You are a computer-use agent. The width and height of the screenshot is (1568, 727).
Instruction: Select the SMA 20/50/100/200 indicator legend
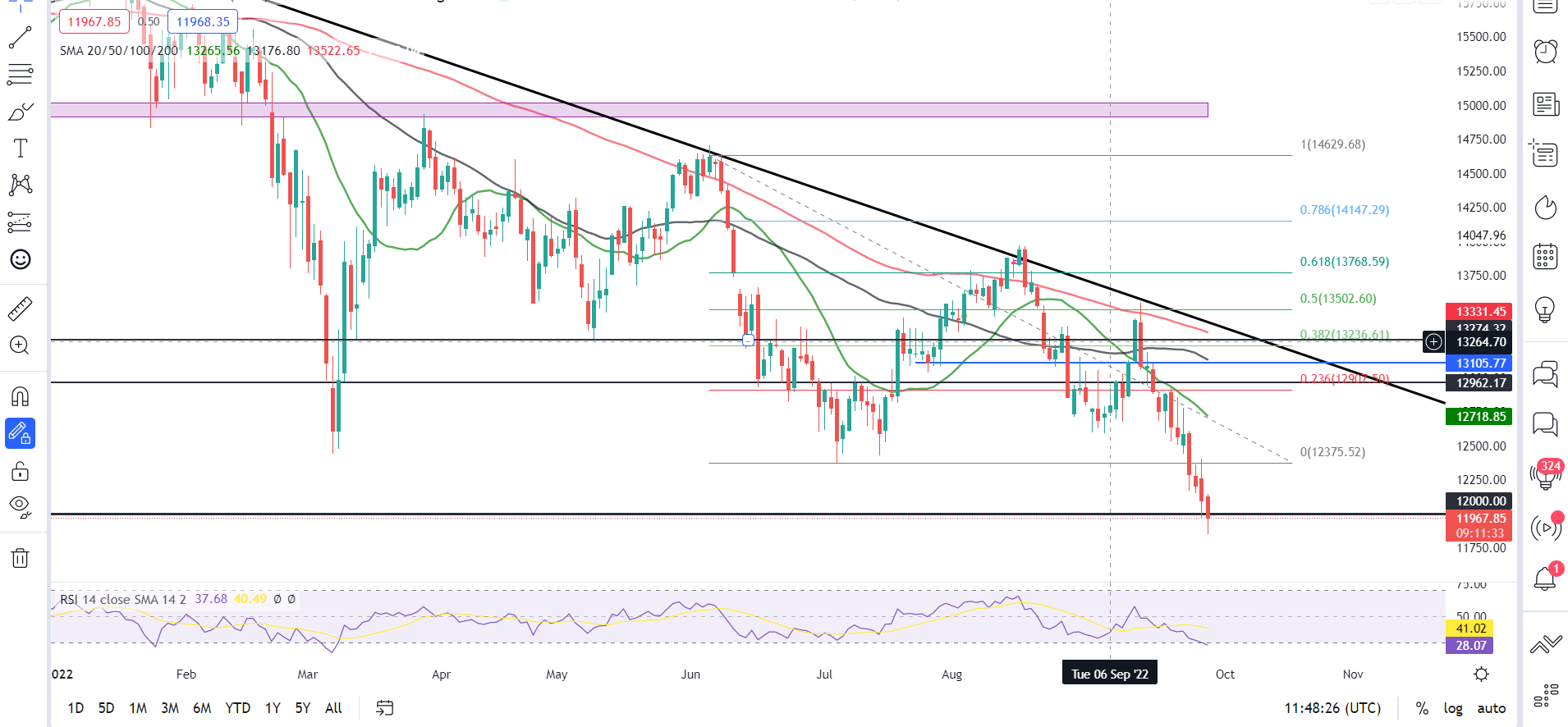(119, 51)
